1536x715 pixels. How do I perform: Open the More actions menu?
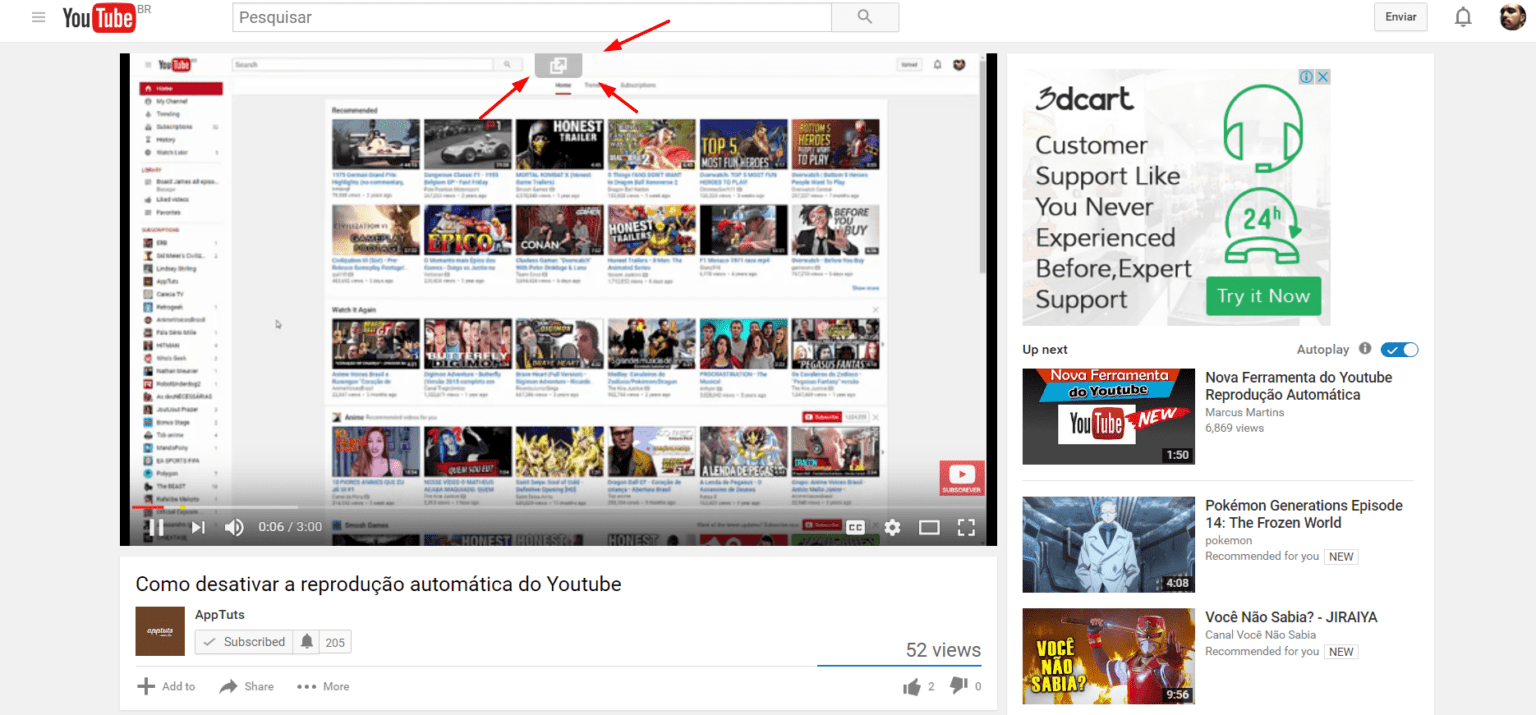click(323, 686)
